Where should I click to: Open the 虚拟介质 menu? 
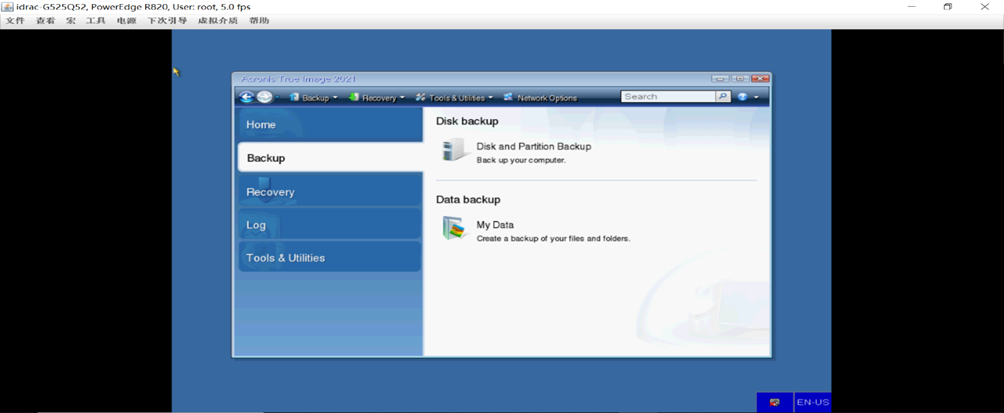tap(218, 20)
